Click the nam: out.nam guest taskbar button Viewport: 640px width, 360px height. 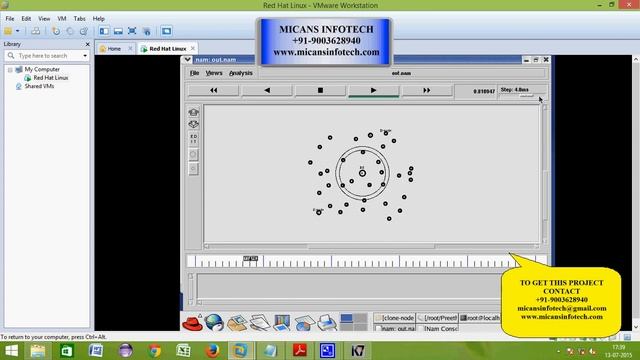394,328
